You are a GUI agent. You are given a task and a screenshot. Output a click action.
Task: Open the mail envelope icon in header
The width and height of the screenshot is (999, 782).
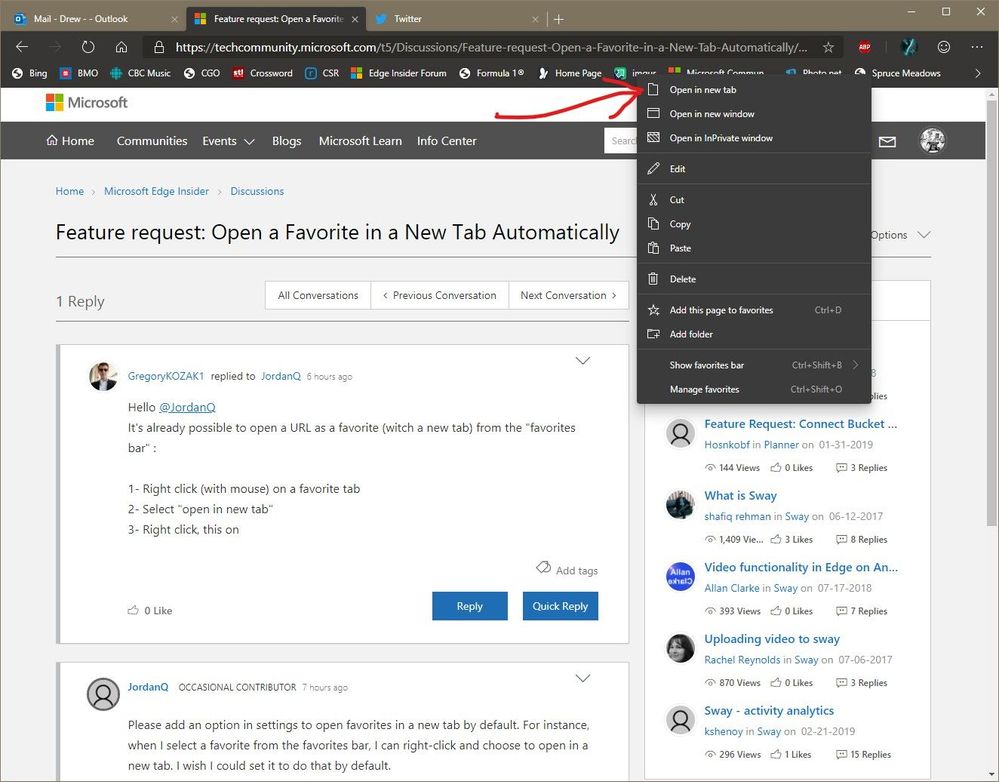pyautogui.click(x=888, y=141)
